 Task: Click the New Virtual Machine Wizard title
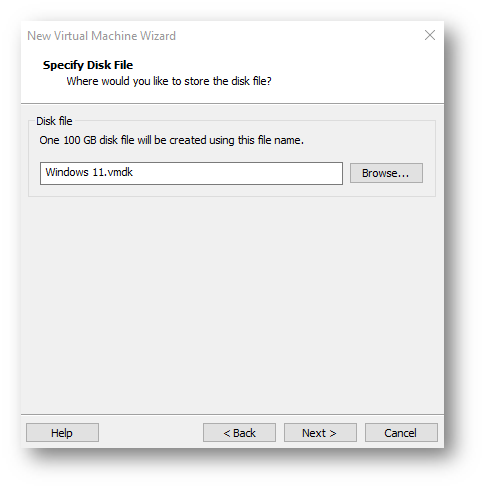(101, 36)
